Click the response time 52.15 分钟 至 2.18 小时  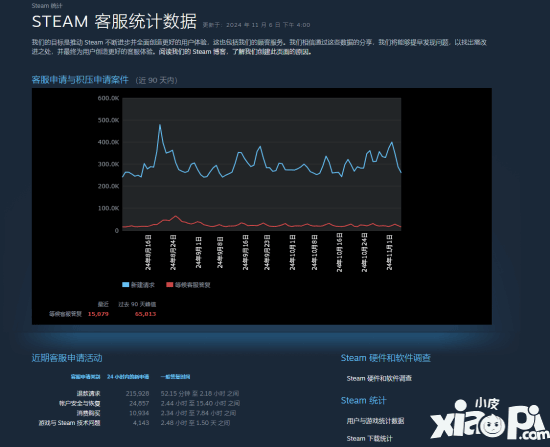200,394
